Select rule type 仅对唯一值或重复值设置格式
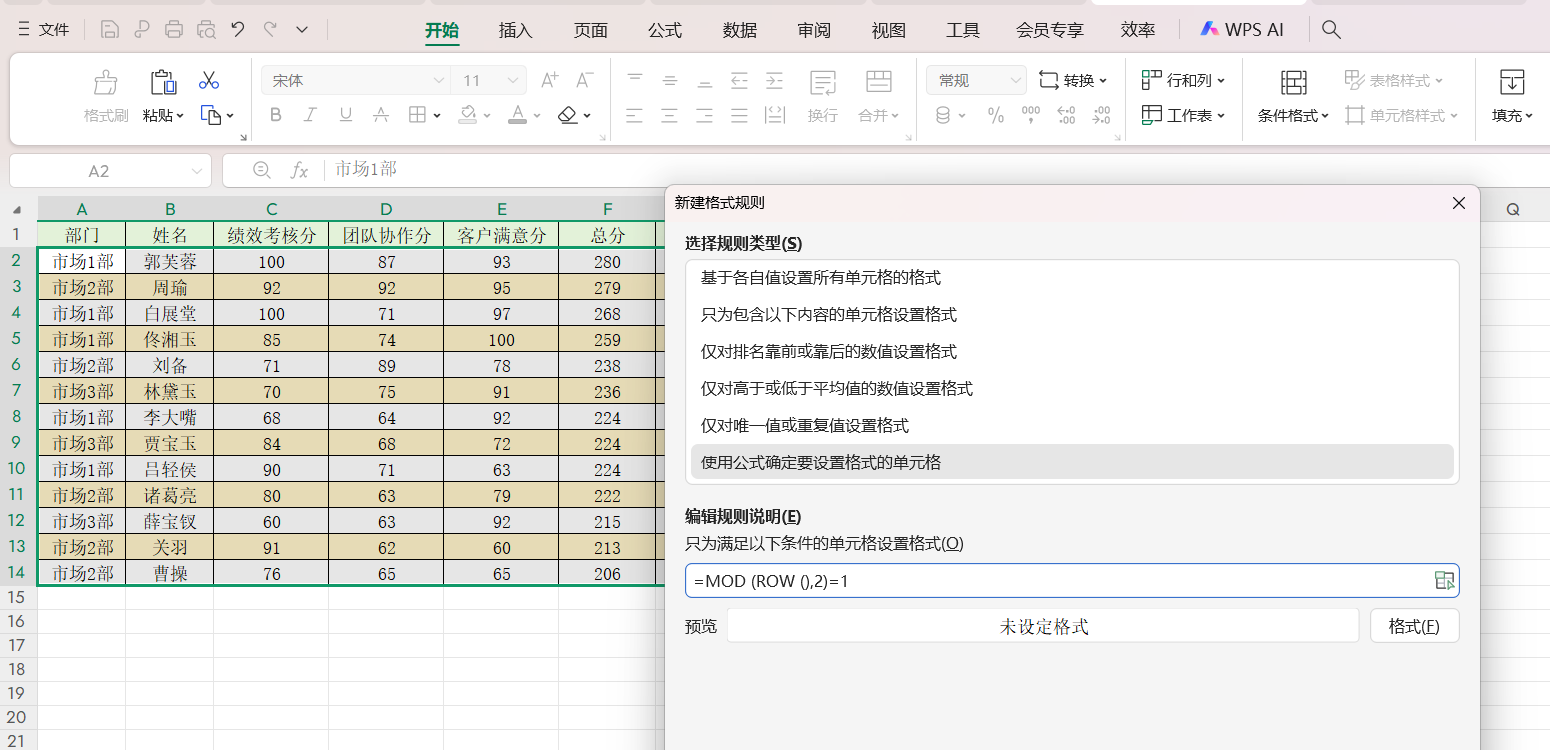This screenshot has height=750, width=1550. coord(805,426)
